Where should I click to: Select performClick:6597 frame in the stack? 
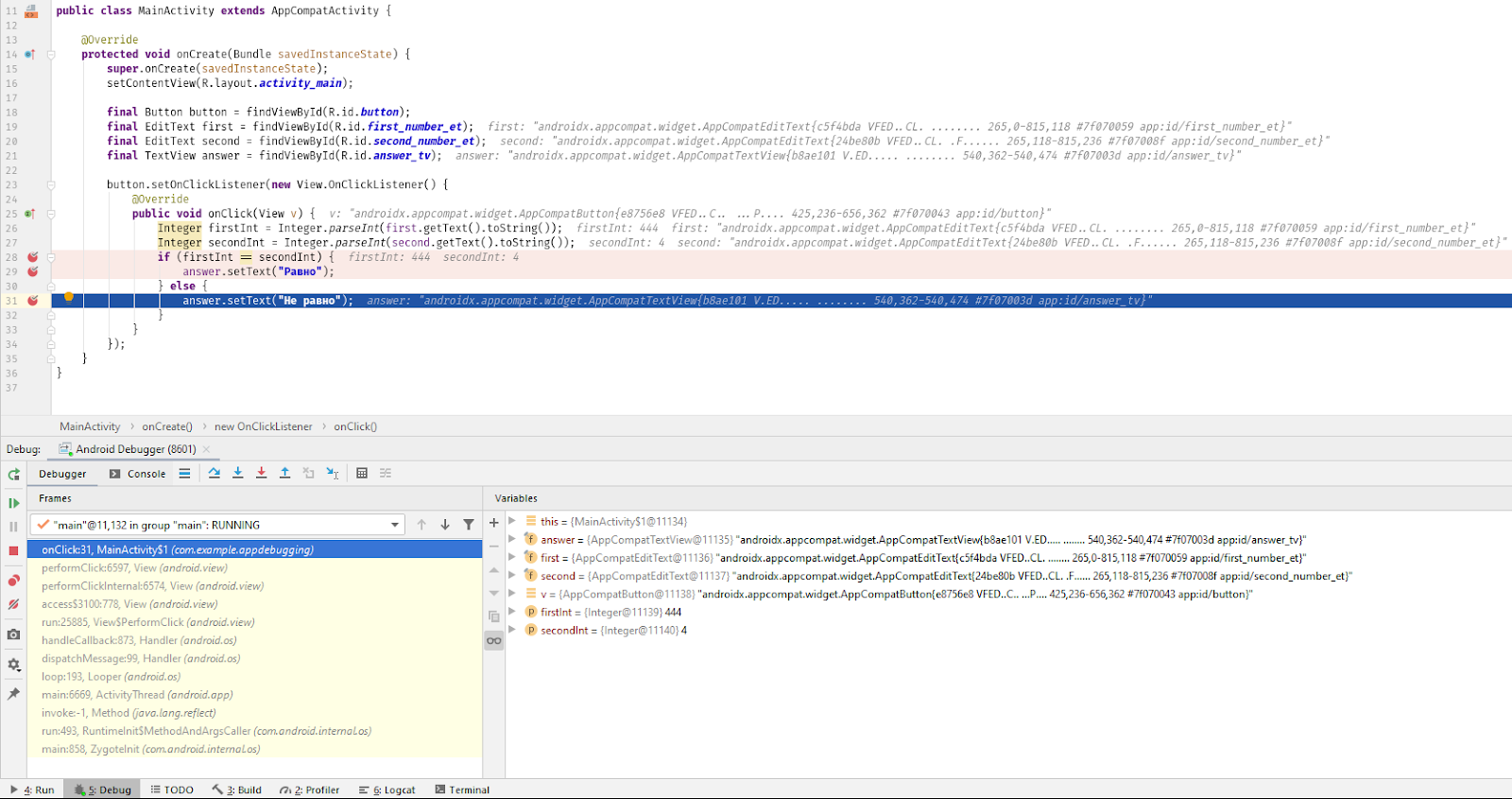[x=134, y=568]
